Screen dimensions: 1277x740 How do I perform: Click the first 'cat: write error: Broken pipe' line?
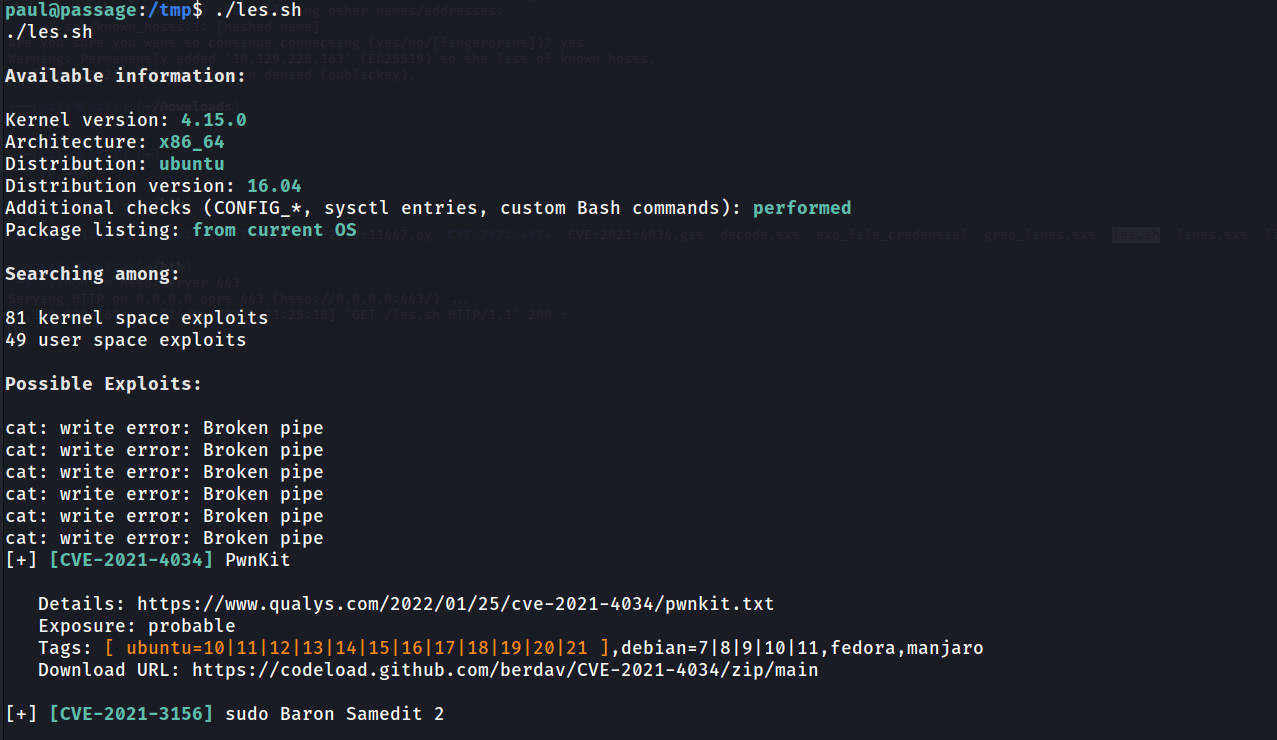(165, 428)
